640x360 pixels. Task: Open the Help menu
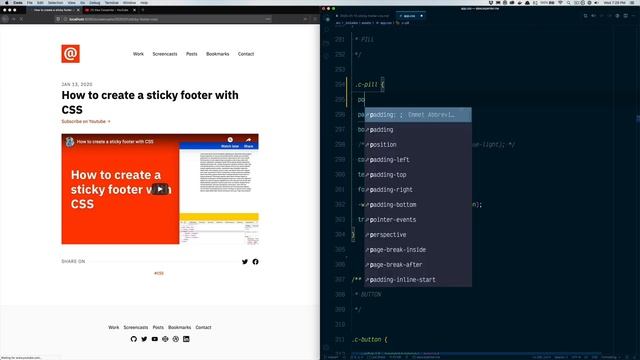144,3
